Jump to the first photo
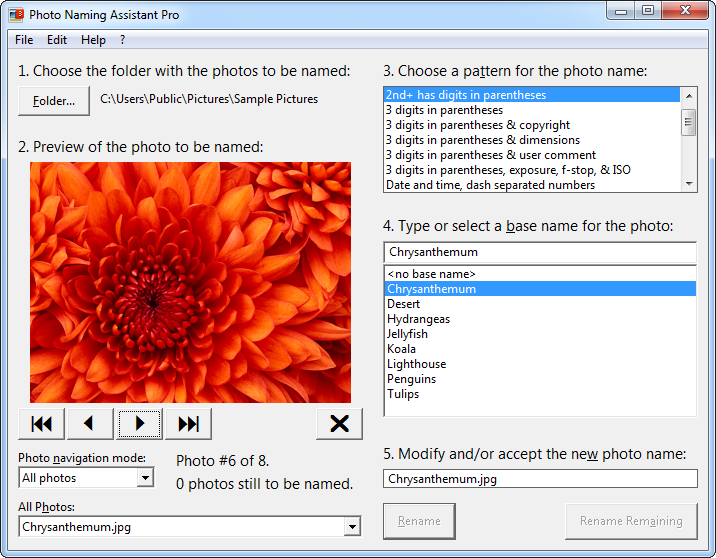Image resolution: width=716 pixels, height=558 pixels. 42,424
